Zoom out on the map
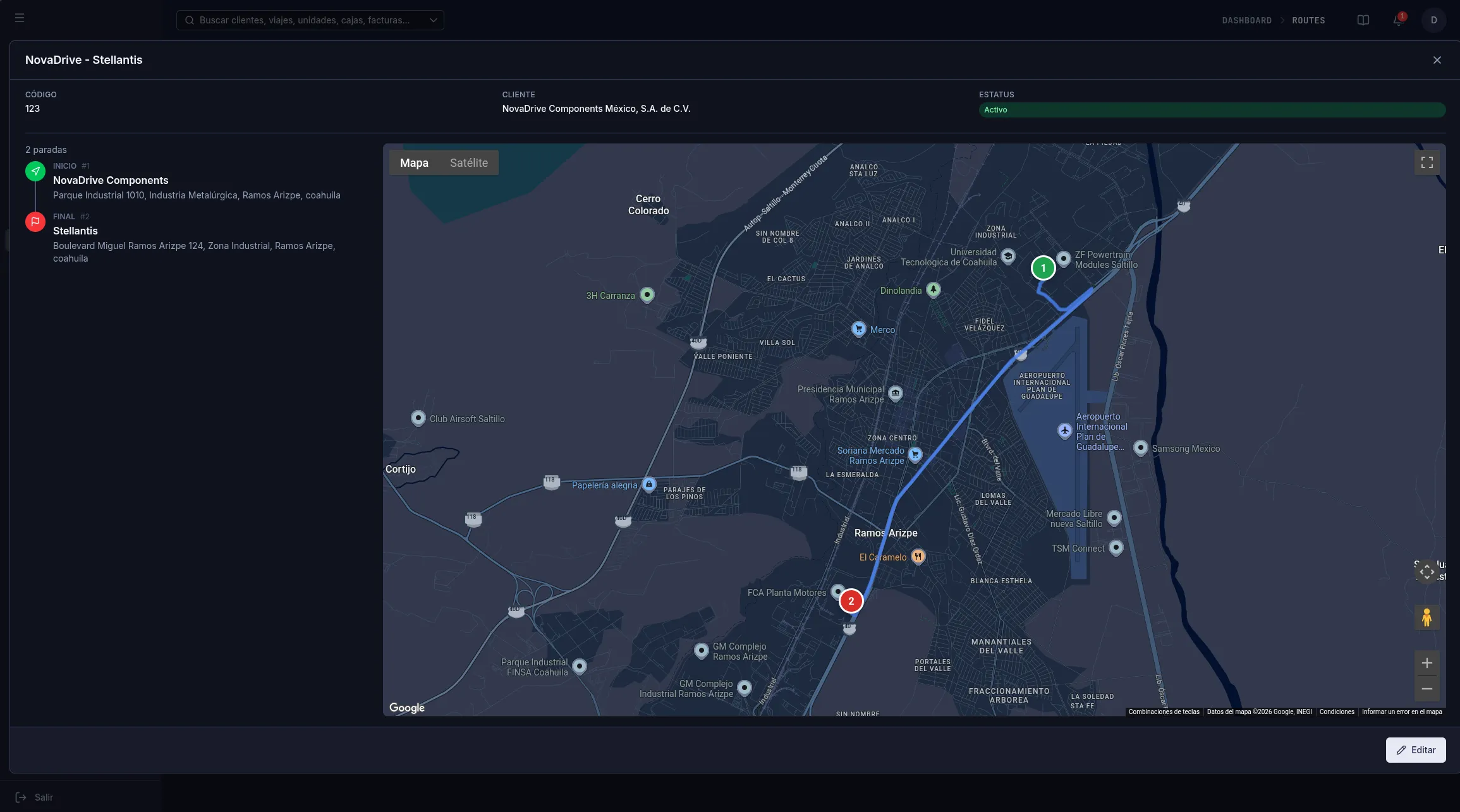 tap(1427, 689)
